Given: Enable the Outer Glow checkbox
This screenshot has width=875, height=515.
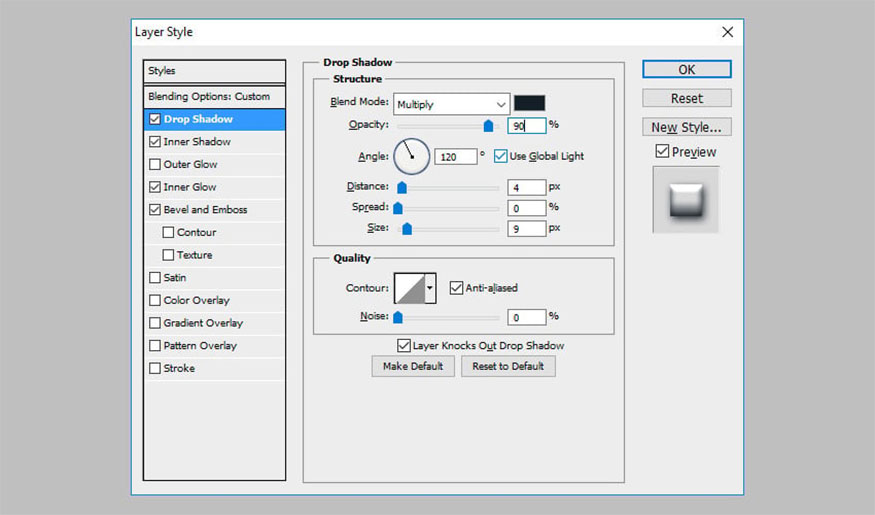Looking at the screenshot, I should pyautogui.click(x=154, y=164).
